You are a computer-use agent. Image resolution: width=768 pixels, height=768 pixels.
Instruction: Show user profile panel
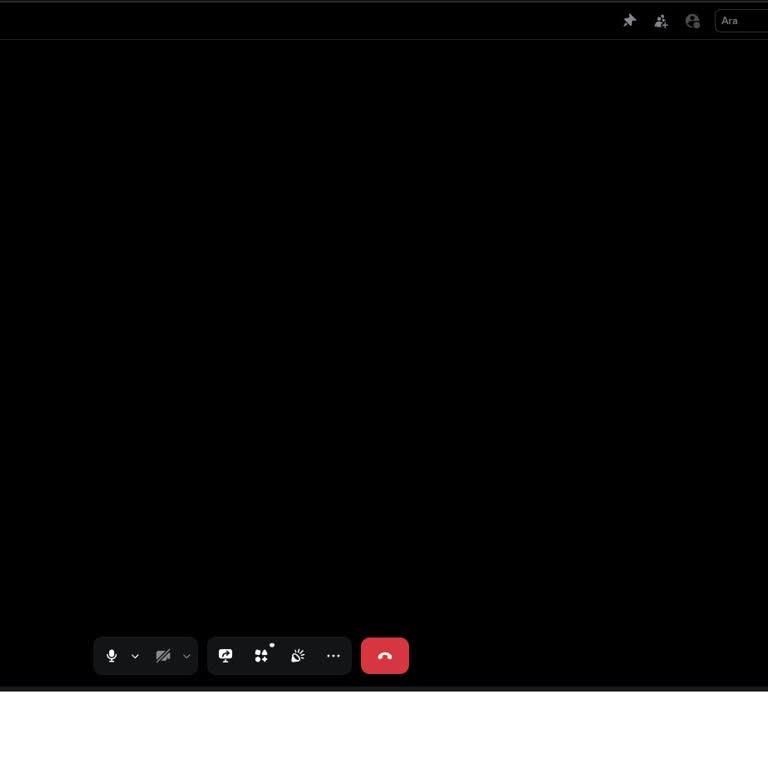693,21
